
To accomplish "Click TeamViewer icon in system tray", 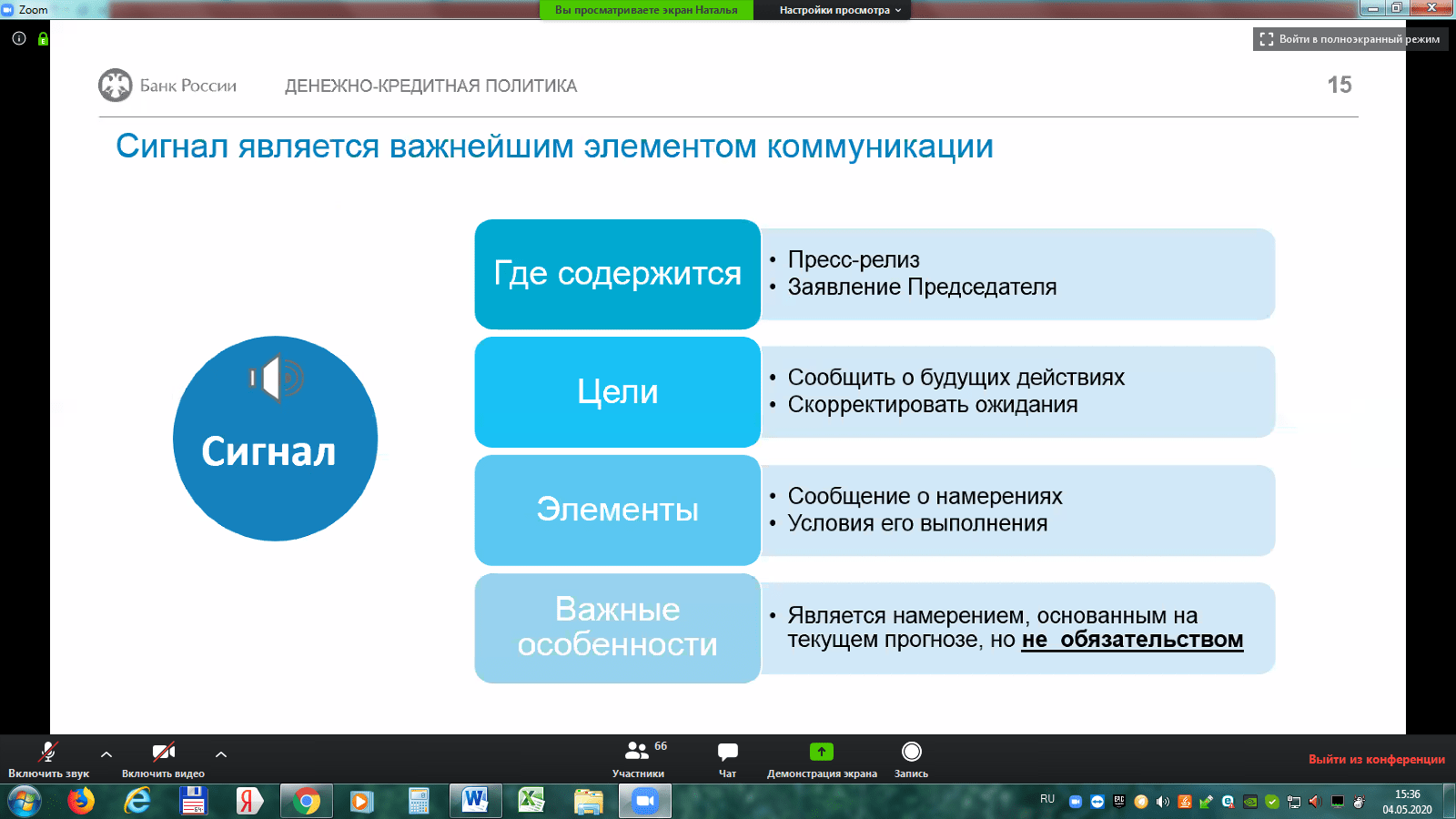I will pos(1097,802).
